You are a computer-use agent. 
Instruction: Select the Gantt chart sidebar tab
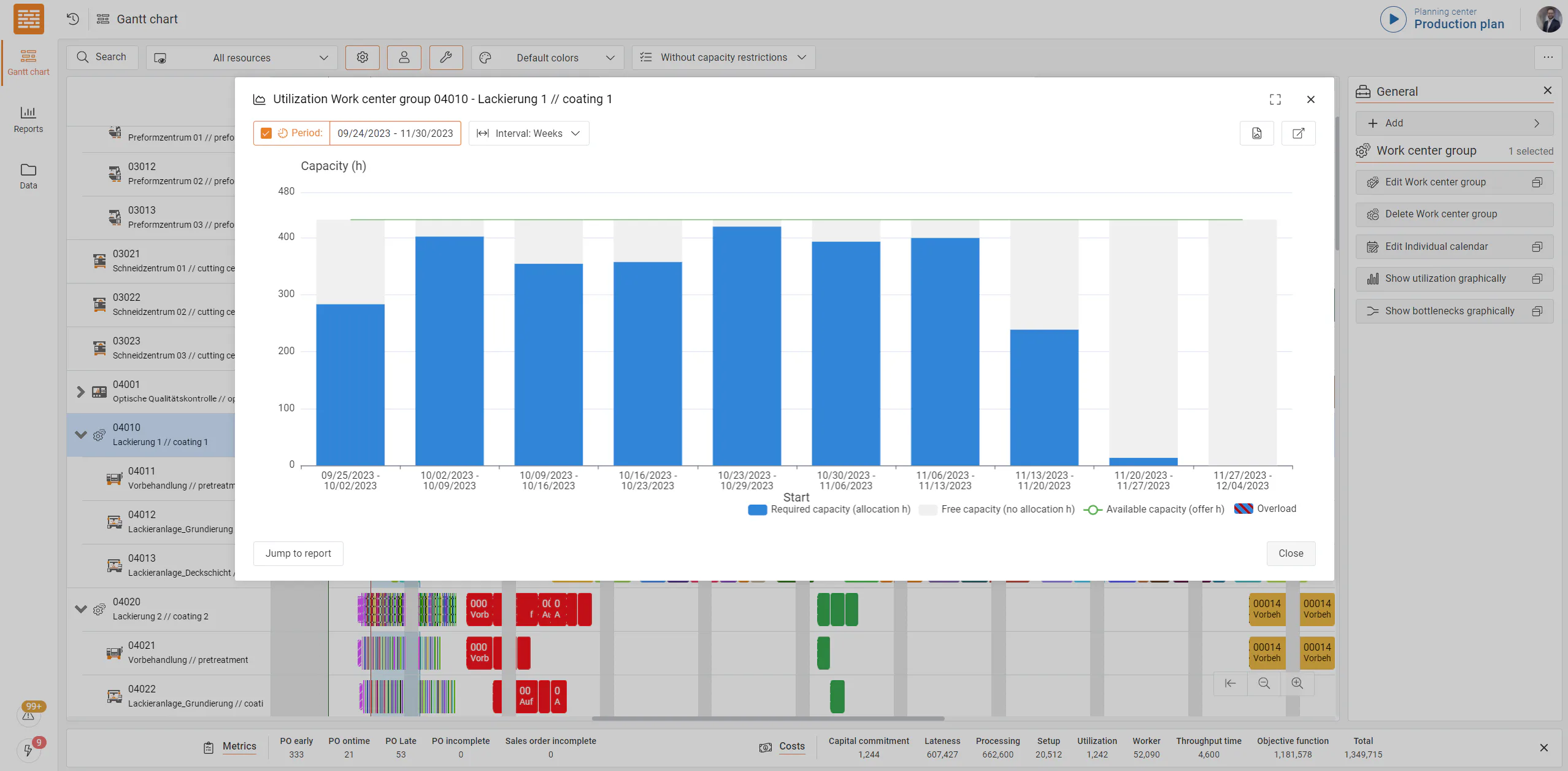pyautogui.click(x=28, y=63)
